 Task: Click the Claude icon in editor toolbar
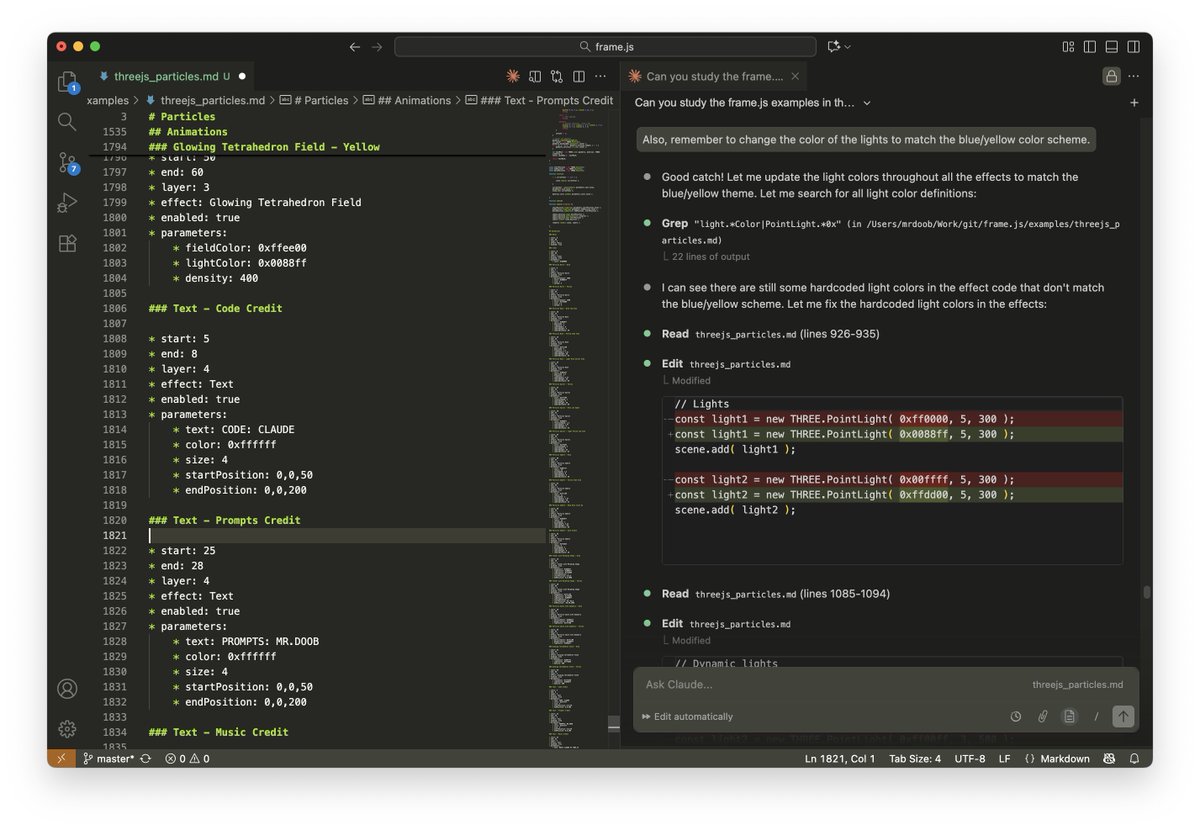pos(513,76)
